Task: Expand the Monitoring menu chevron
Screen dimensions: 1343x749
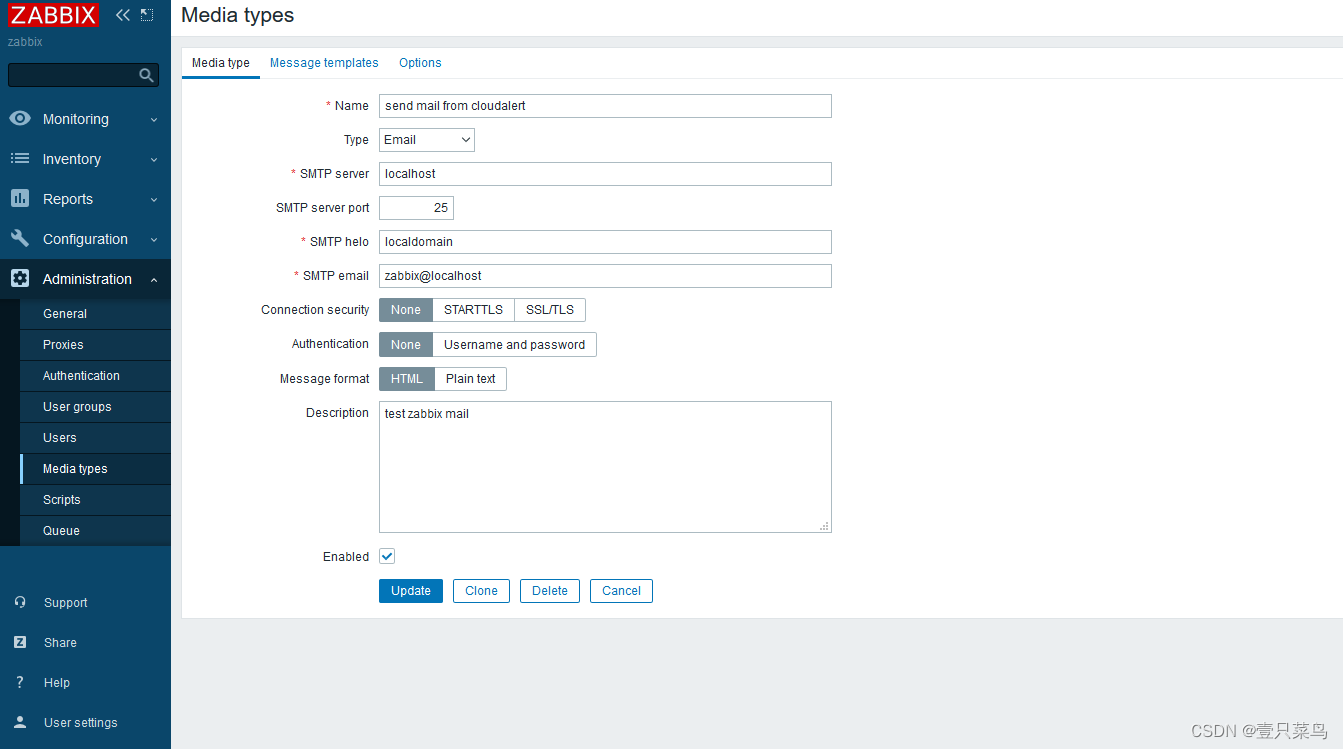Action: click(154, 119)
